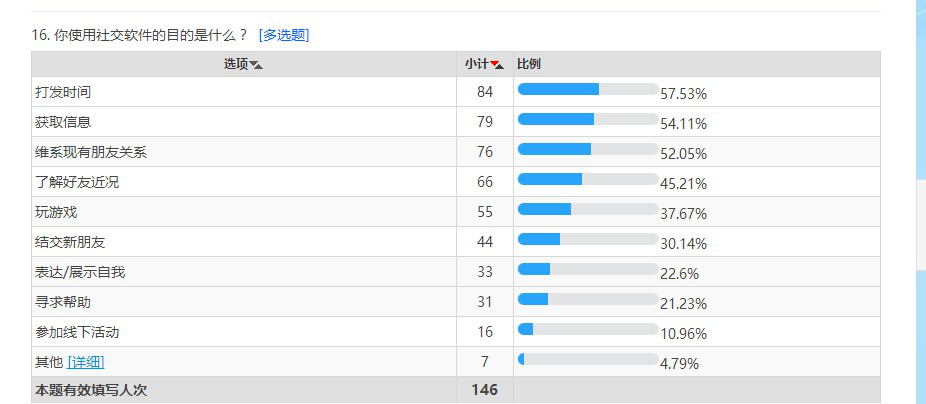Click the 获取信息 percentage bar

pos(587,119)
